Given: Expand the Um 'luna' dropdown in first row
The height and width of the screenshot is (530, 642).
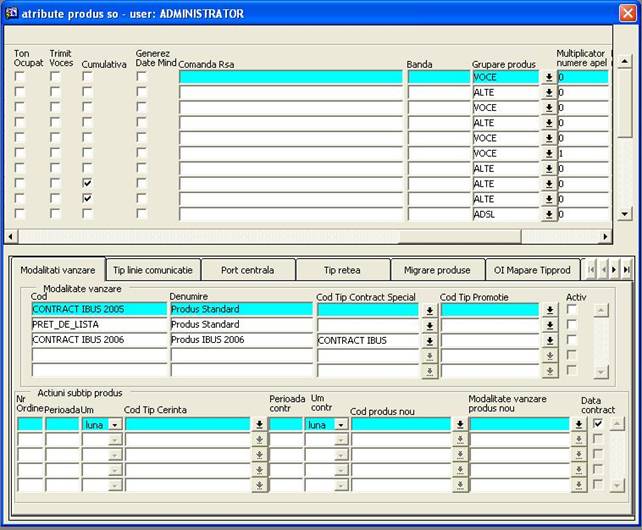Looking at the screenshot, I should coord(114,425).
